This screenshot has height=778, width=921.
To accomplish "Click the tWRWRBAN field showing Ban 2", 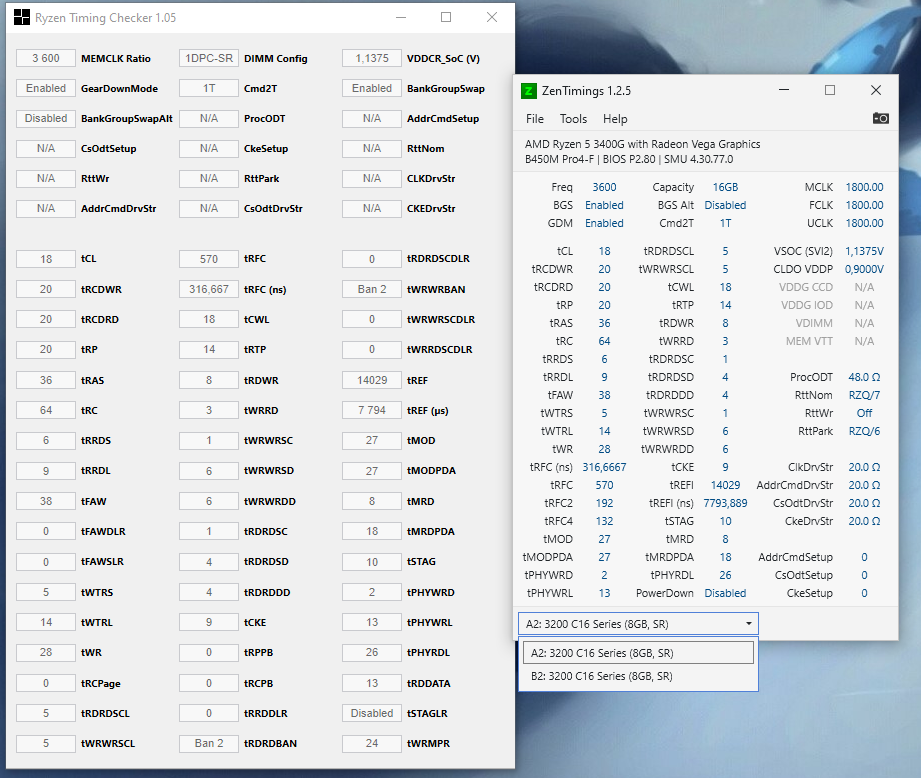I will (x=372, y=289).
